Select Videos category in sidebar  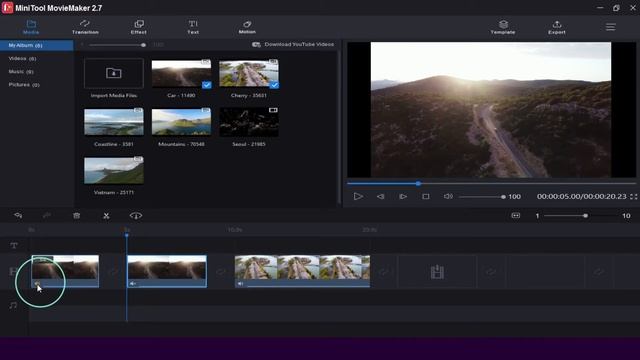[x=22, y=58]
